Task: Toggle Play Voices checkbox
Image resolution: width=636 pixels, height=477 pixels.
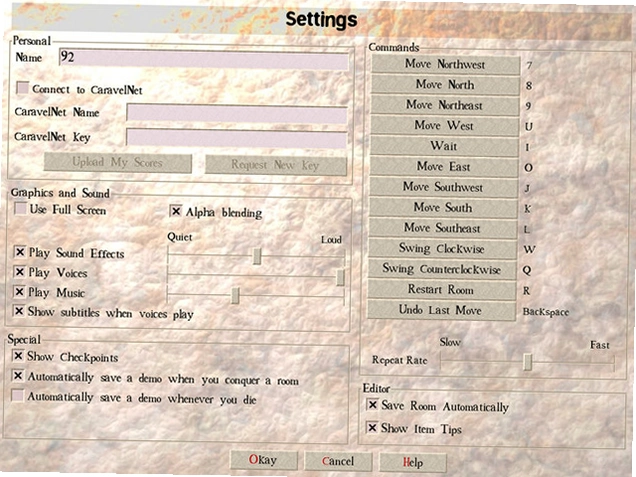Action: [19, 271]
